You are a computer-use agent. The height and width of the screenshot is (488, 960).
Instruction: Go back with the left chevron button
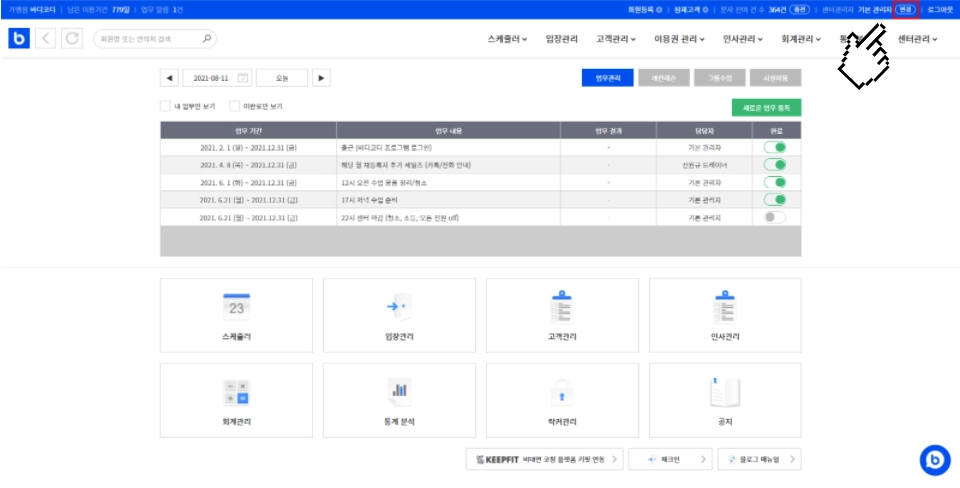[x=46, y=39]
